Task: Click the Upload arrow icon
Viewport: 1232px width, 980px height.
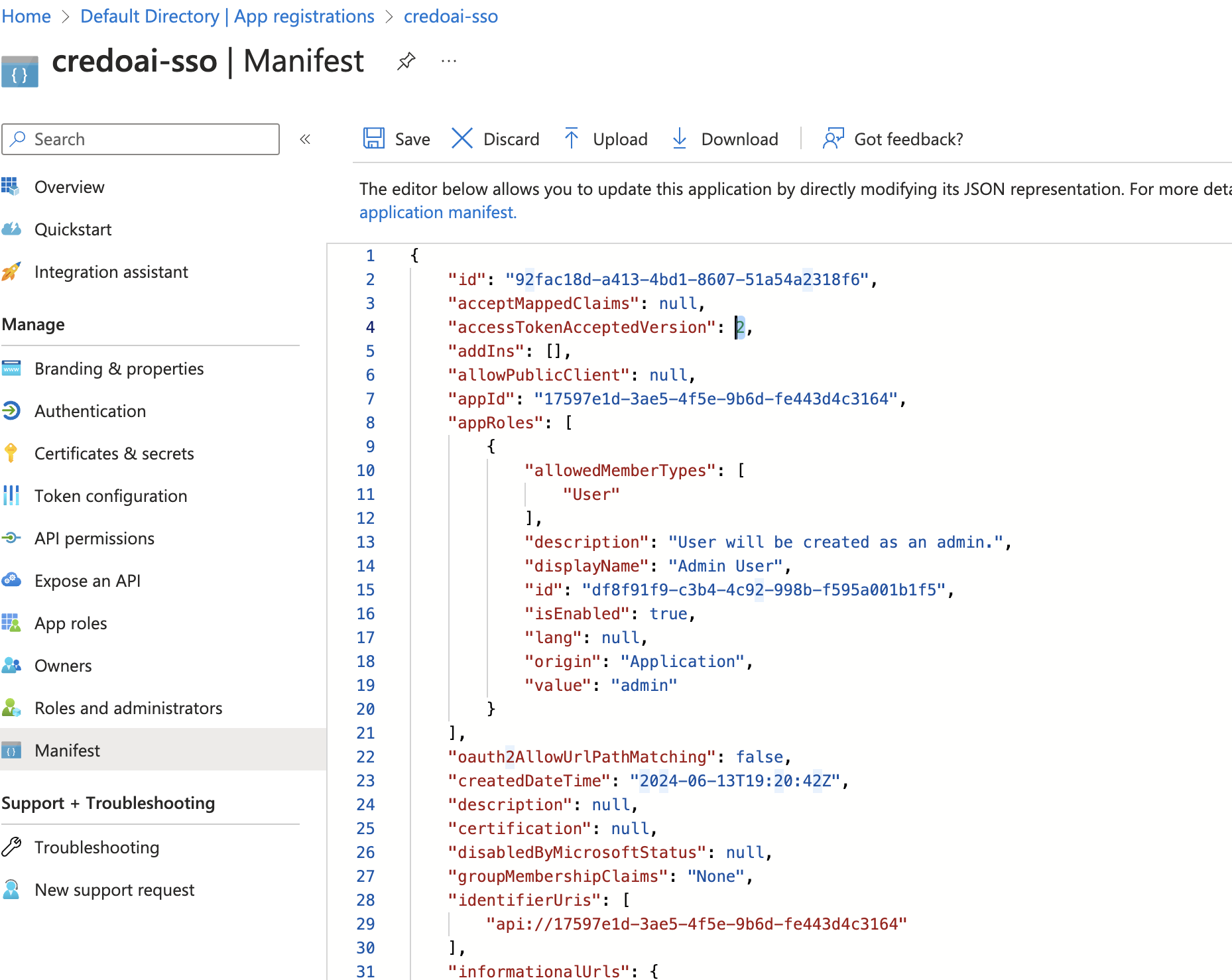Action: [x=571, y=139]
